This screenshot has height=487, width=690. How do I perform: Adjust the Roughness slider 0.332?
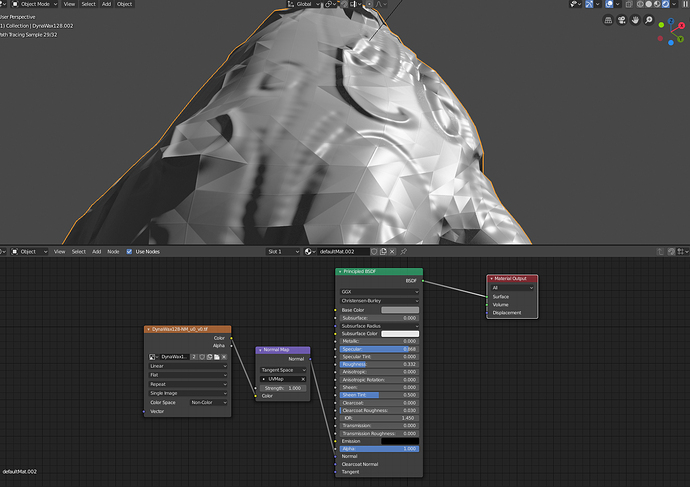pos(379,364)
